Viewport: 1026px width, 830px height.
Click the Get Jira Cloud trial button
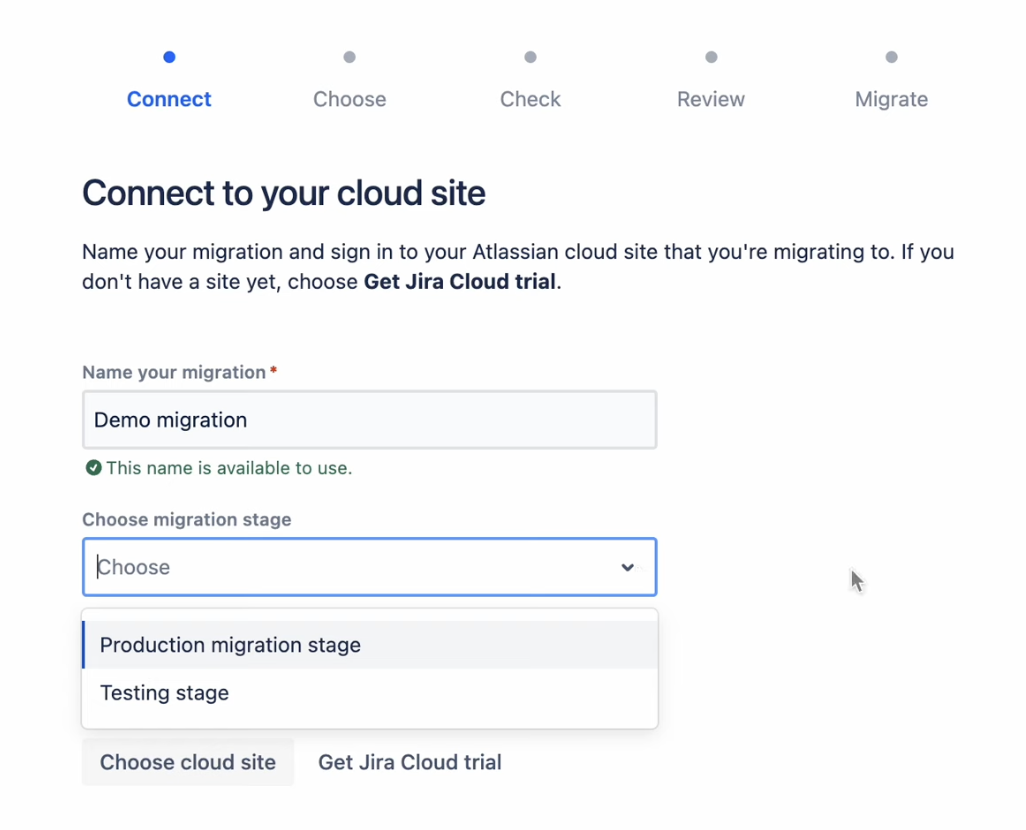tap(410, 762)
